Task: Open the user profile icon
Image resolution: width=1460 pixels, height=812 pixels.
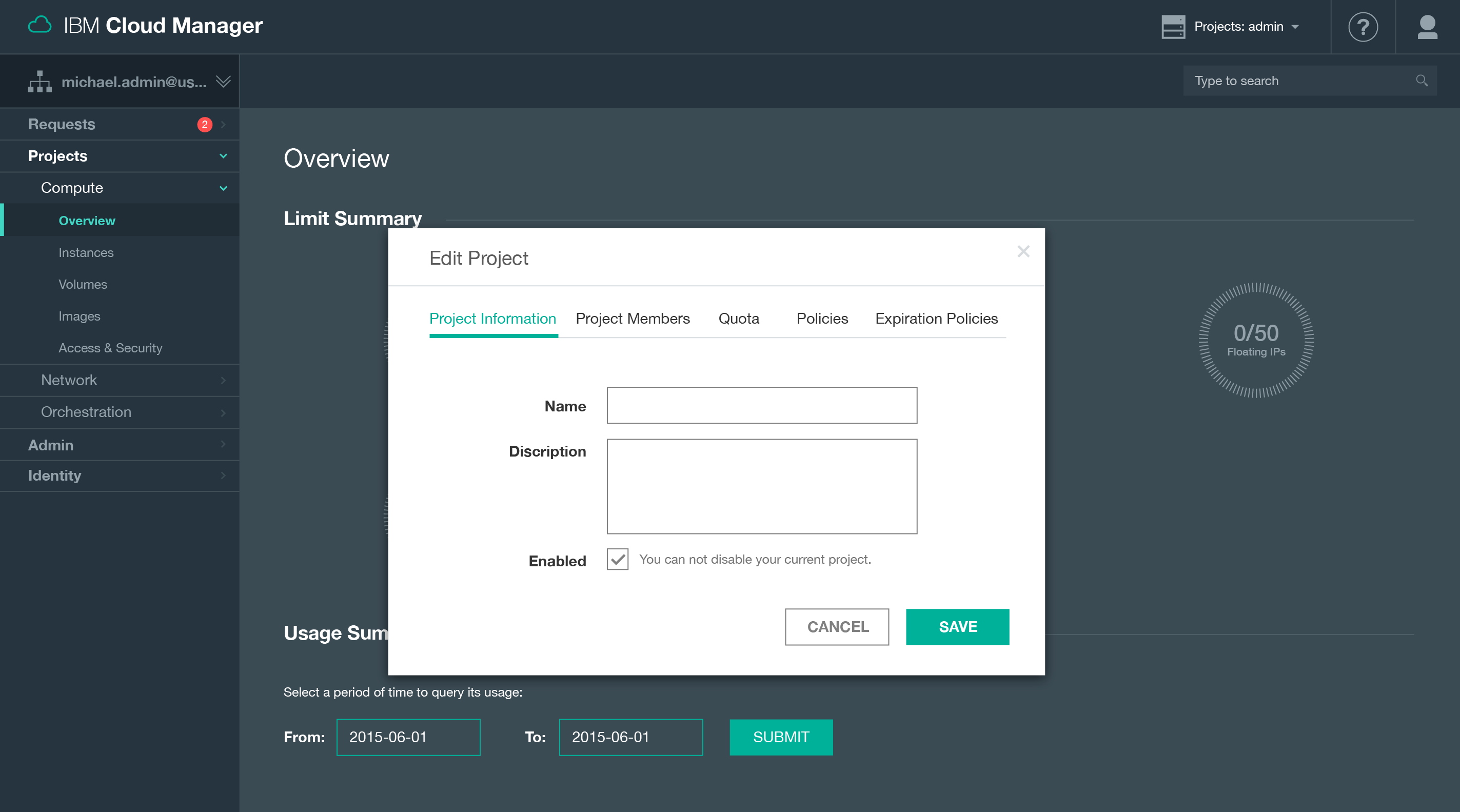Action: pos(1427,27)
